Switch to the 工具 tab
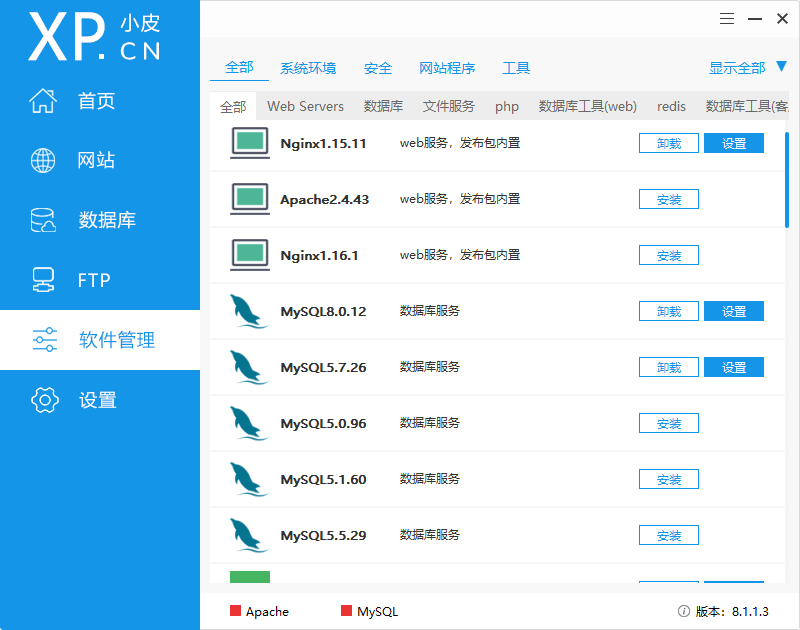Viewport: 800px width, 630px height. click(516, 68)
